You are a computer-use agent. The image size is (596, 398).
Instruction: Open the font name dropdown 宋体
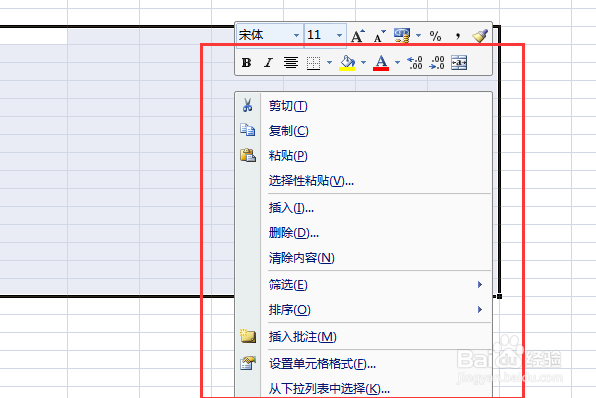coord(296,35)
